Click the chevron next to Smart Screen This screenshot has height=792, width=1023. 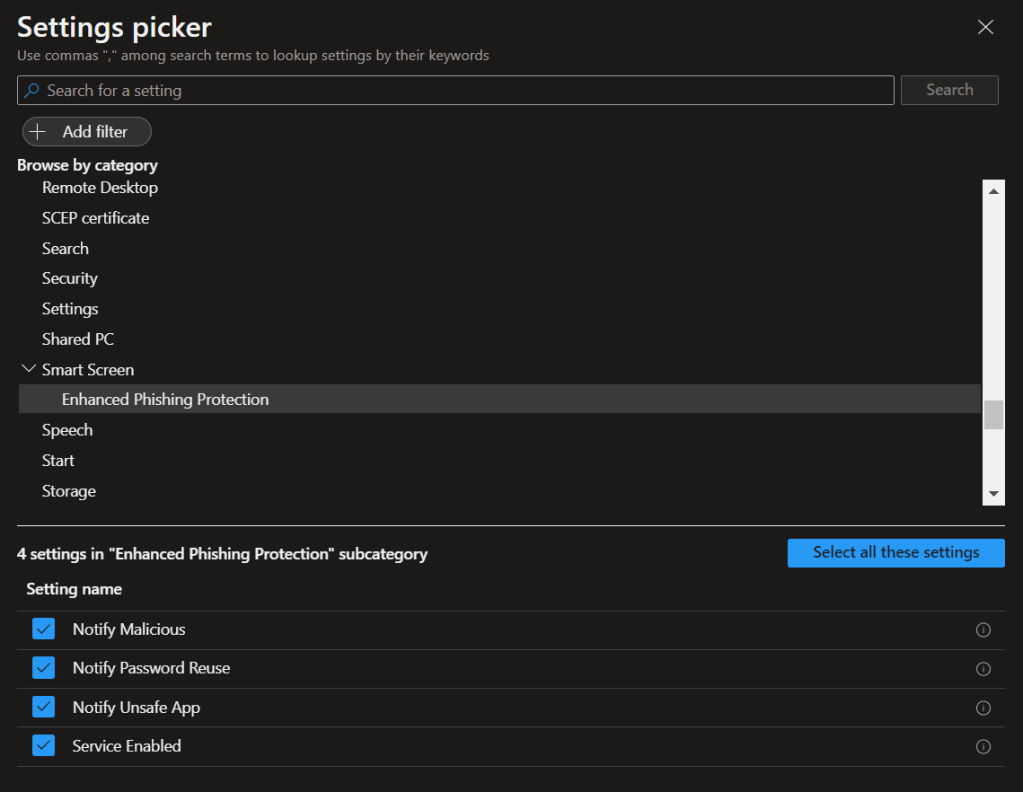28,368
